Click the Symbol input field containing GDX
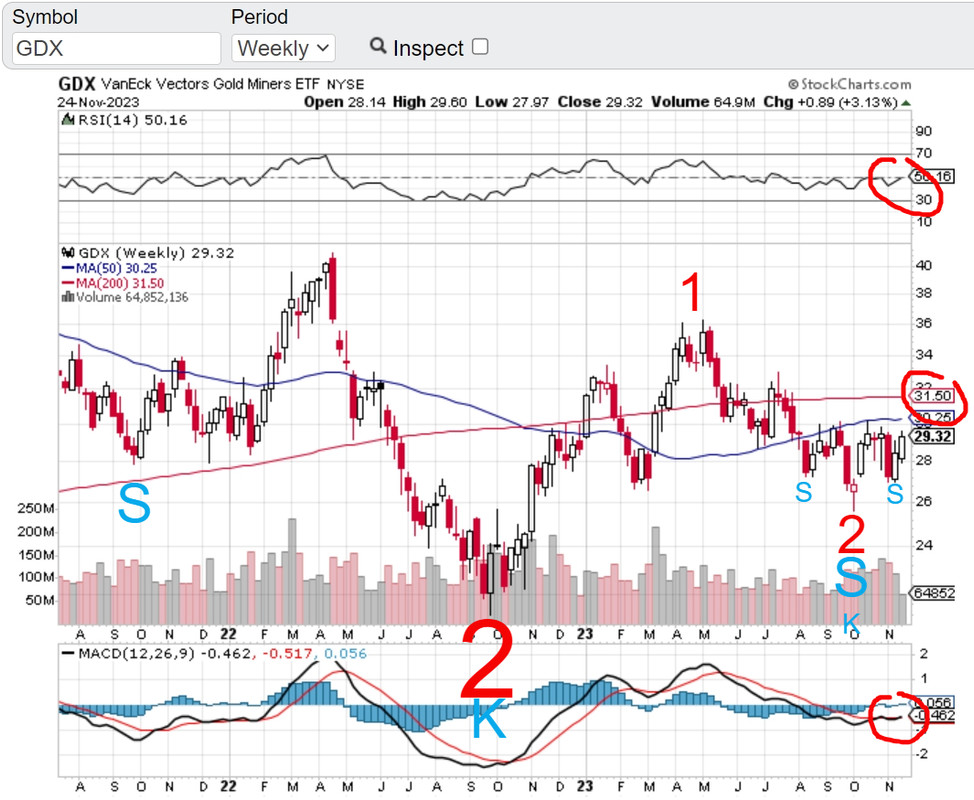Image resolution: width=974 pixels, height=800 pixels. [116, 48]
